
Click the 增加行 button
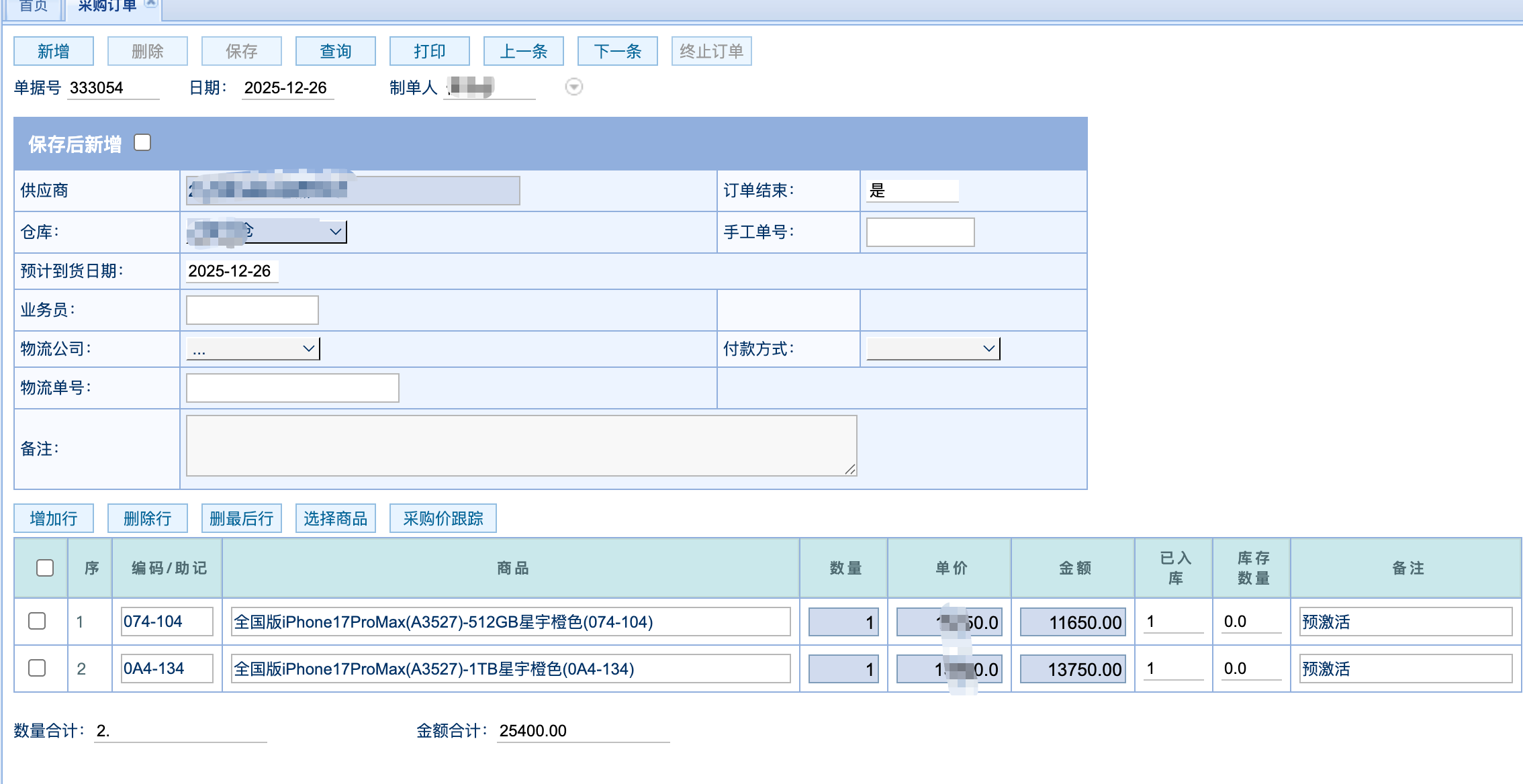pos(54,519)
